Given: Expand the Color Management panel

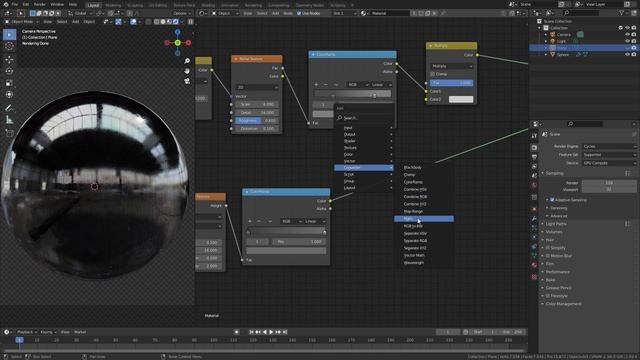Looking at the screenshot, I should click(563, 304).
